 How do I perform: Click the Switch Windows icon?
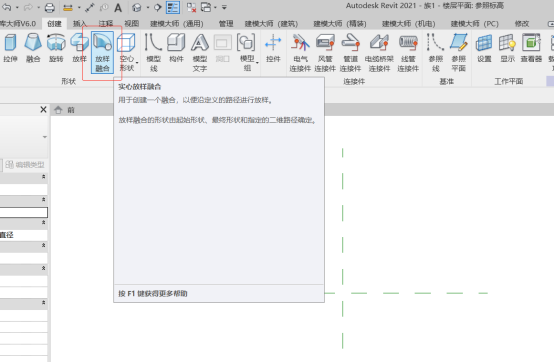point(206,7)
